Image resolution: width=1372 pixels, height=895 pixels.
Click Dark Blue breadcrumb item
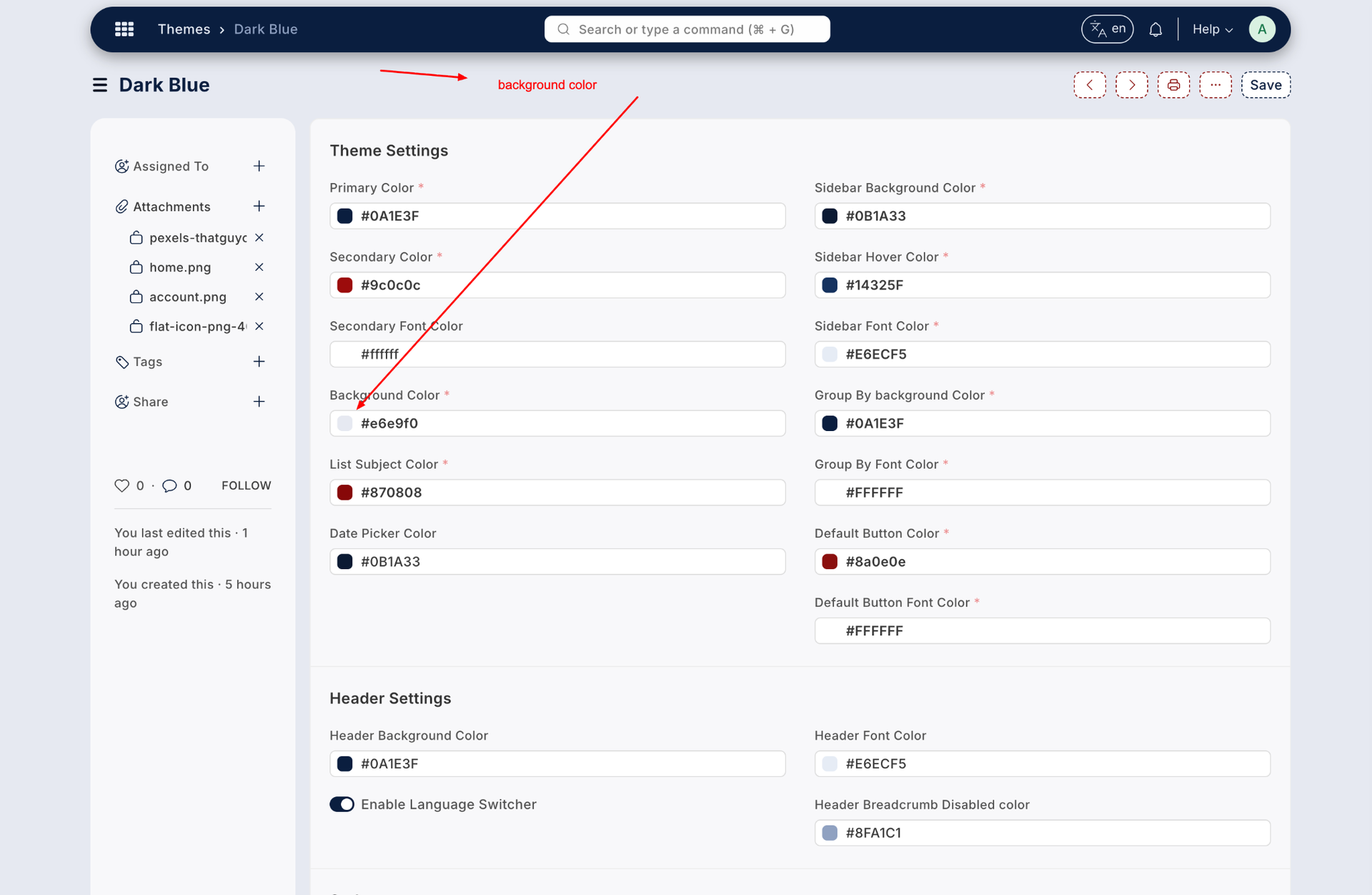coord(266,29)
